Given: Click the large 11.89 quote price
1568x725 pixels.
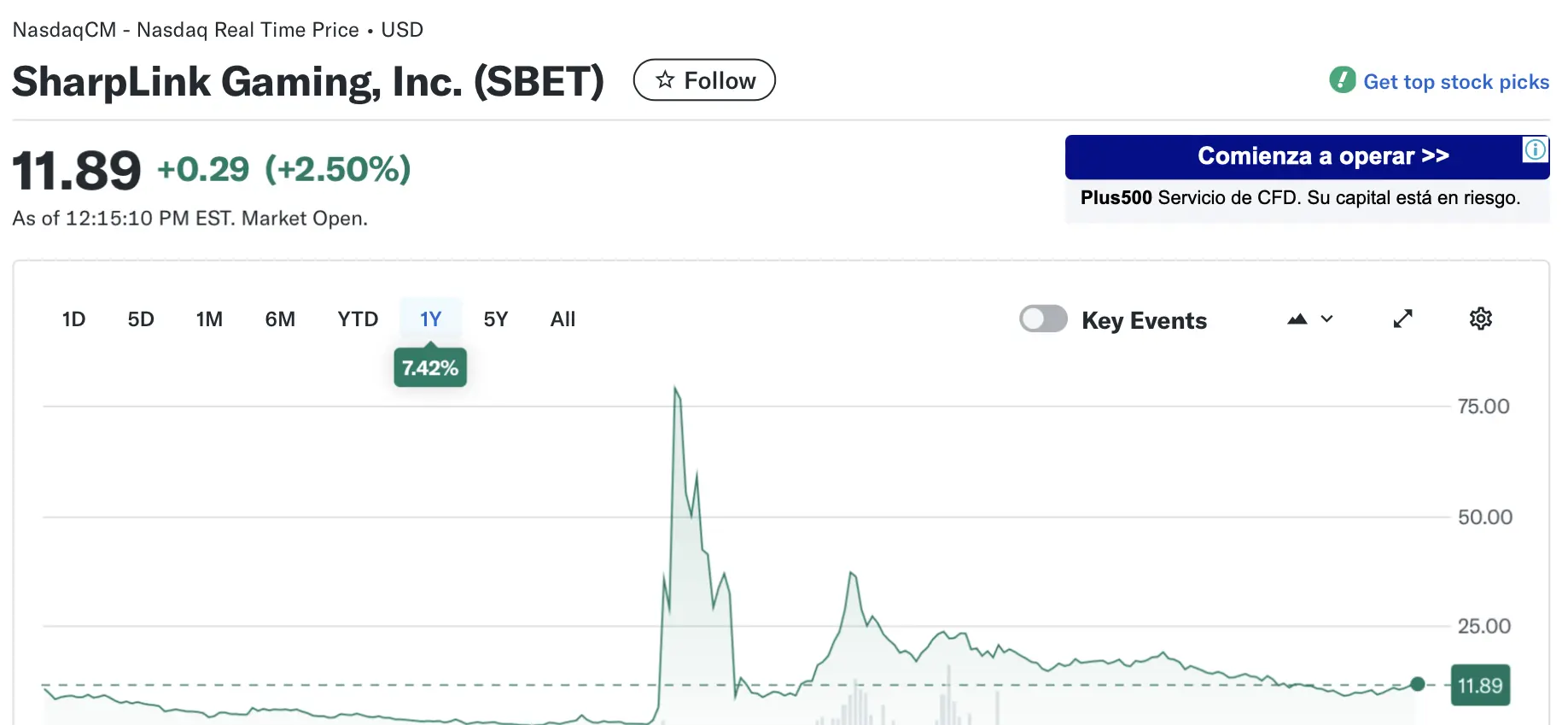Looking at the screenshot, I should [77, 170].
